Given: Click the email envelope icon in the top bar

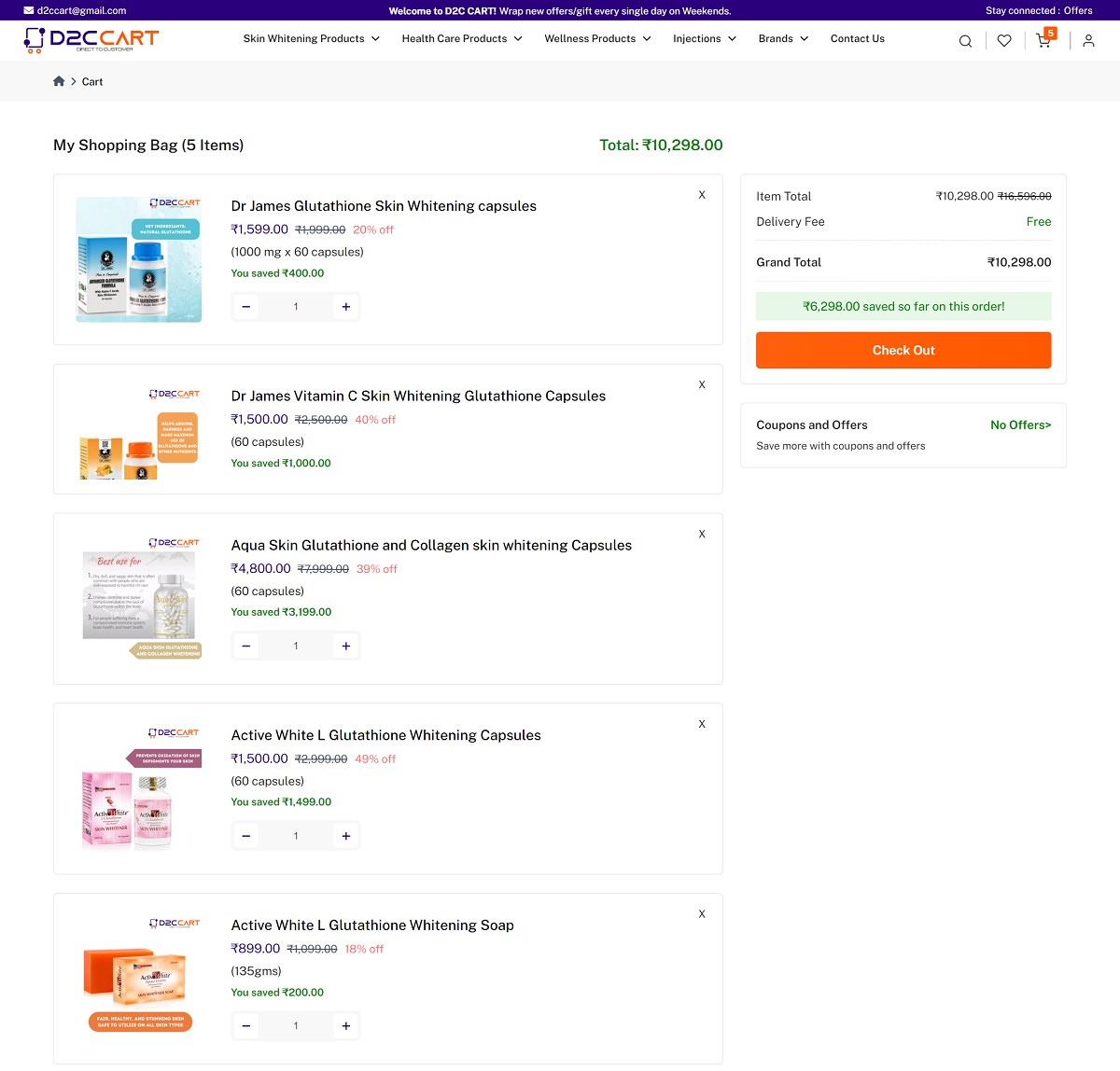Looking at the screenshot, I should pos(28,10).
